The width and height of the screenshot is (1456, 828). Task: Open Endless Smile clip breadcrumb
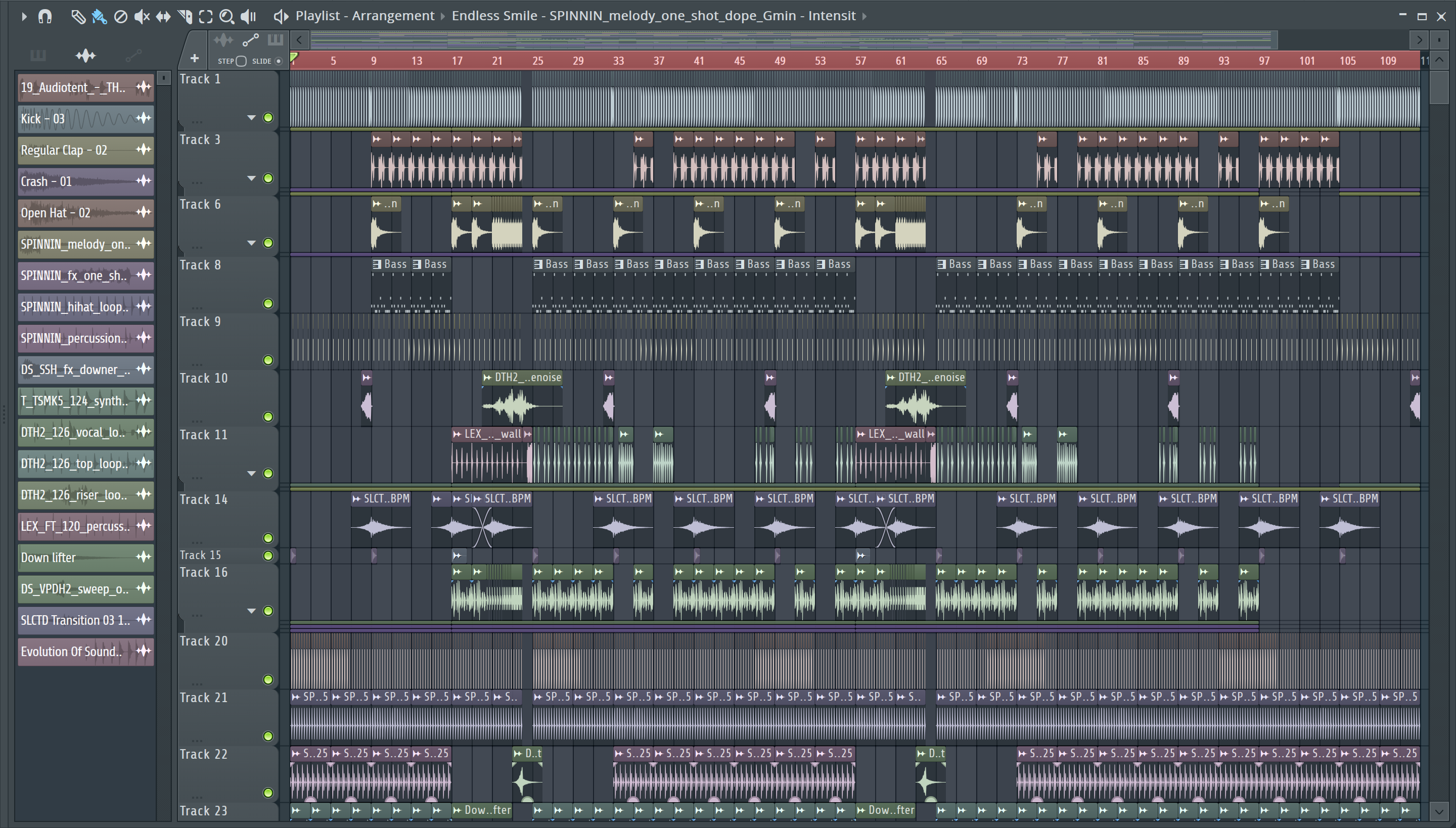[654, 16]
